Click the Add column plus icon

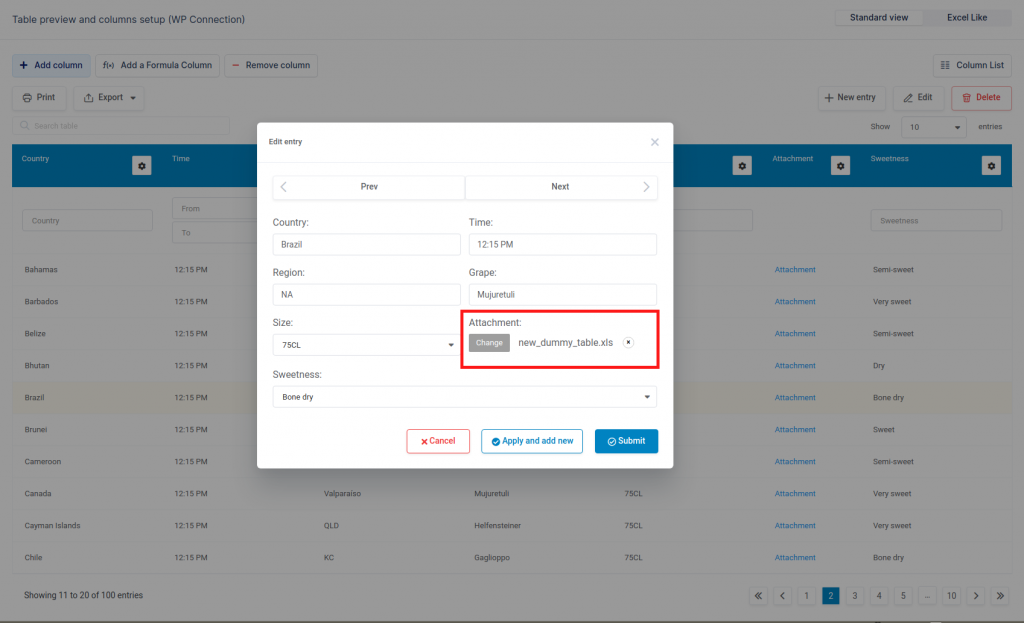tap(23, 65)
